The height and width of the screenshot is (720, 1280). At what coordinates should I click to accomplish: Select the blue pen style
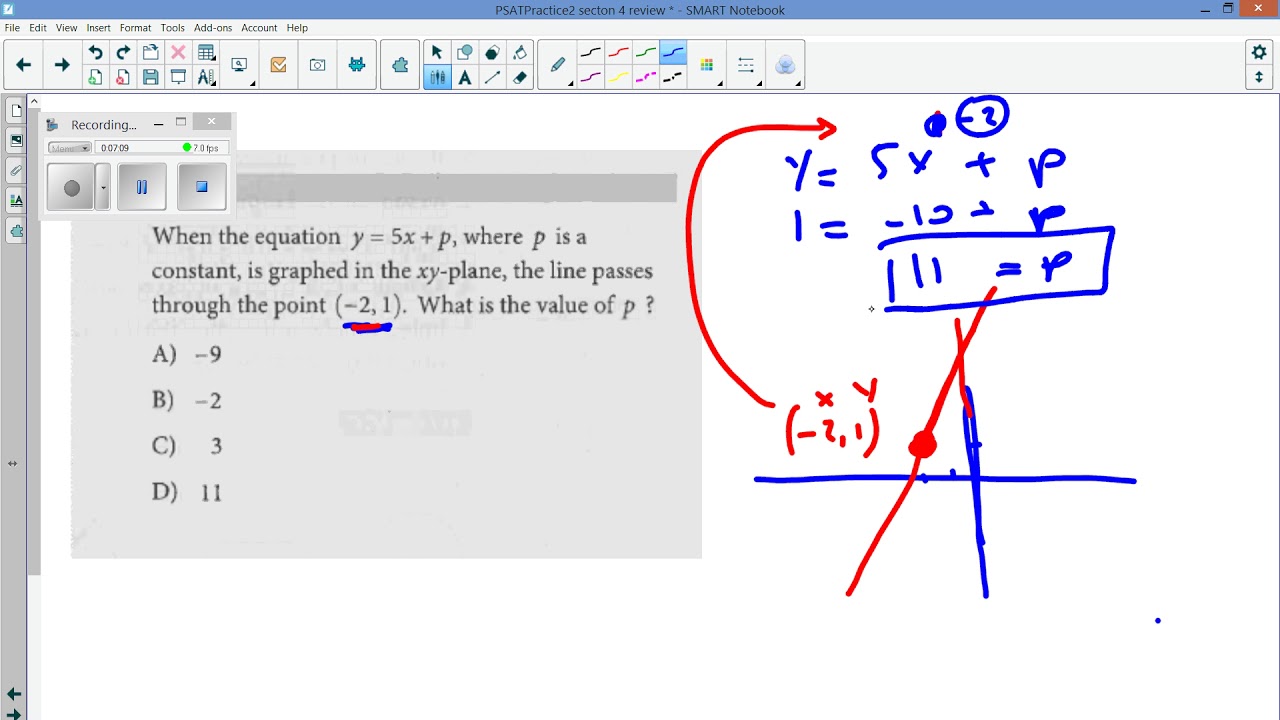(x=673, y=53)
